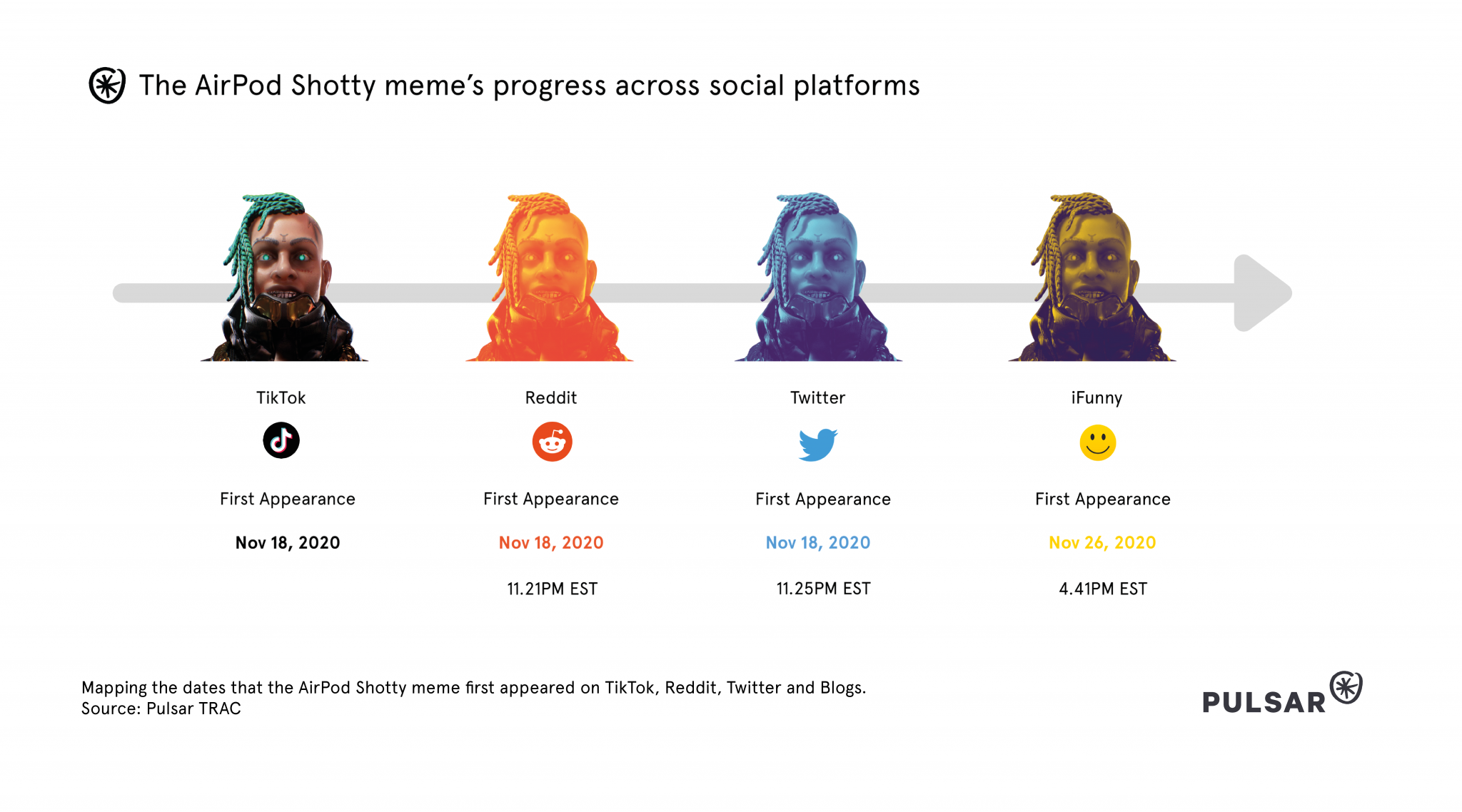Screen dimensions: 1462x812
Task: Click the 4.41PM EST time label
Action: (1103, 589)
